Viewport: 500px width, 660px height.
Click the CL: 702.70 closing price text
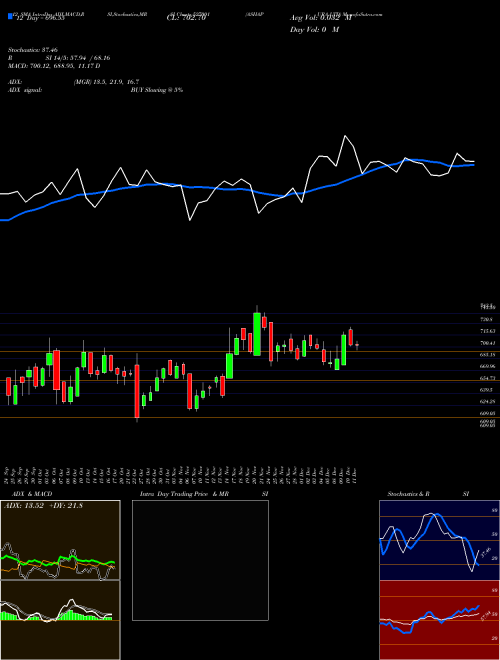point(186,18)
